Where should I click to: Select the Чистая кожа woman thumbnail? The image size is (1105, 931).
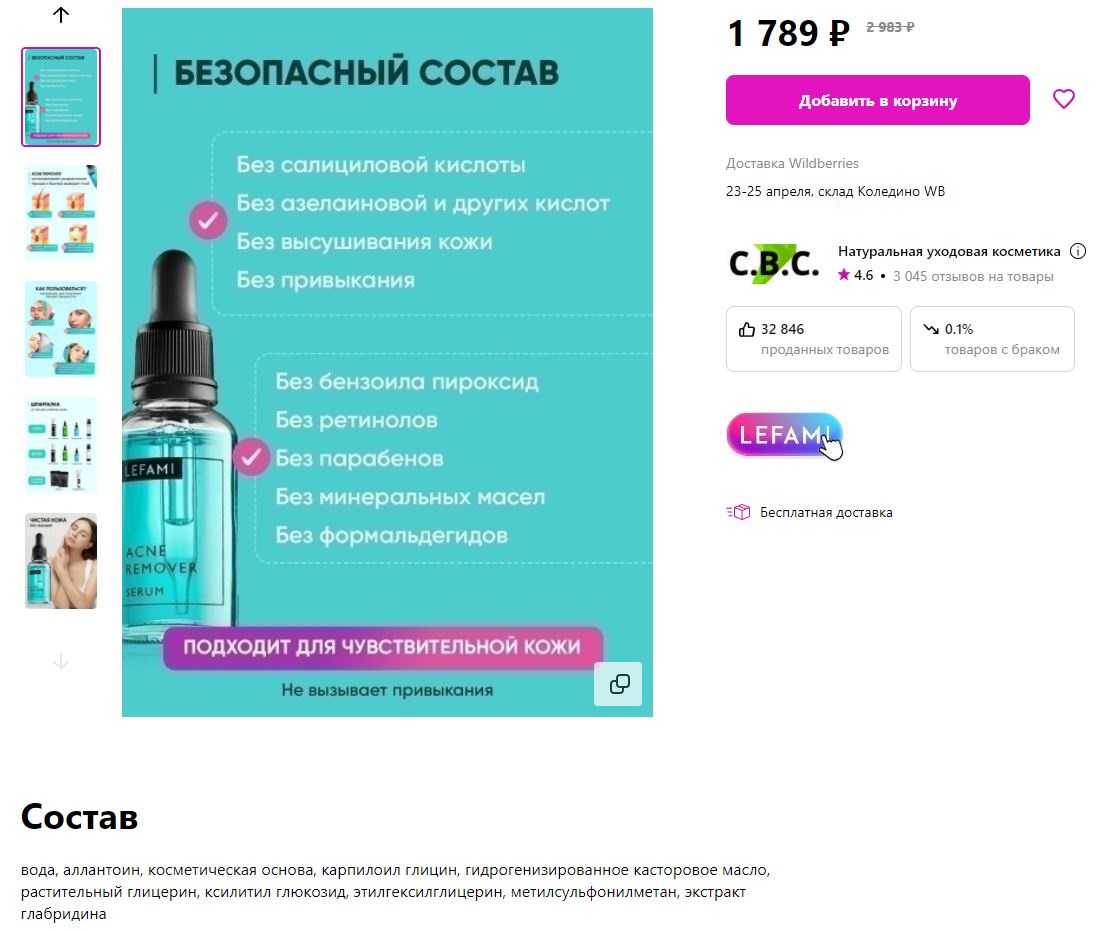(61, 561)
